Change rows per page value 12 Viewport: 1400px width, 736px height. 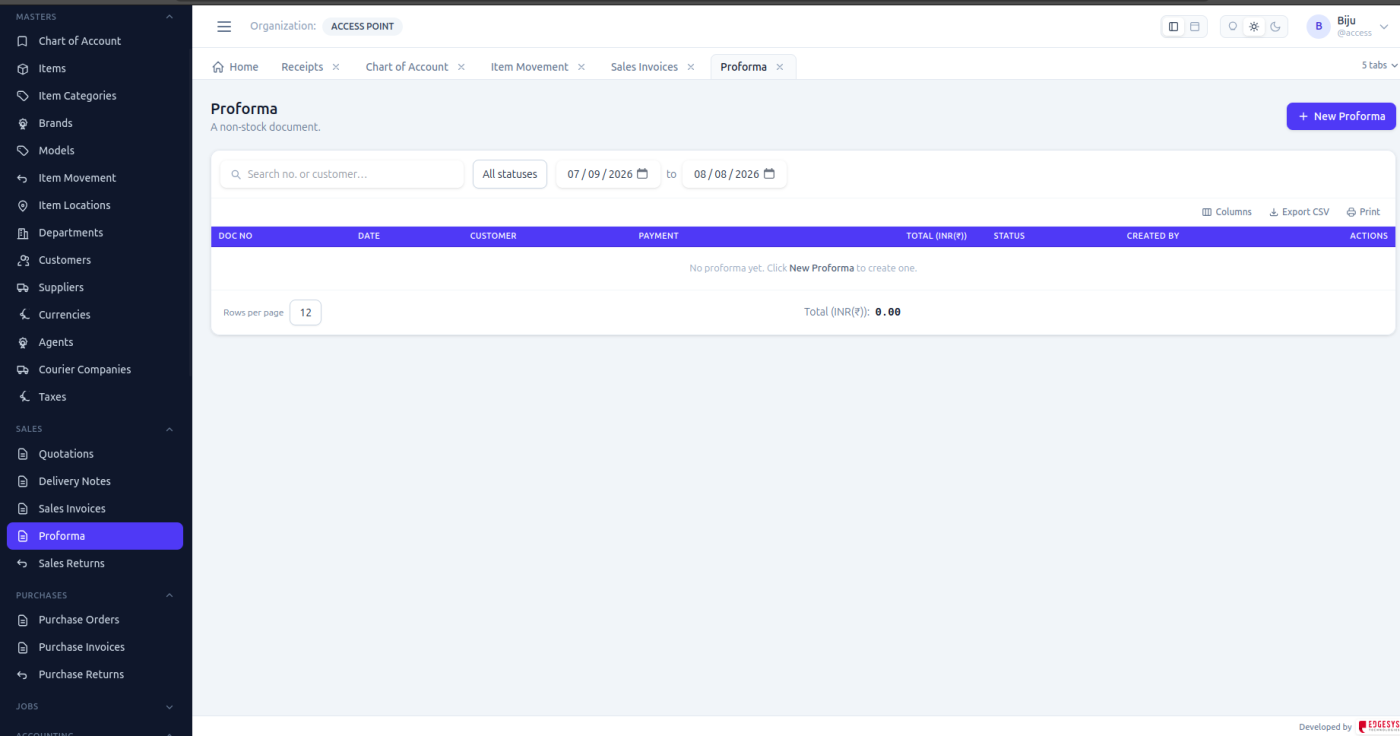[x=305, y=313]
